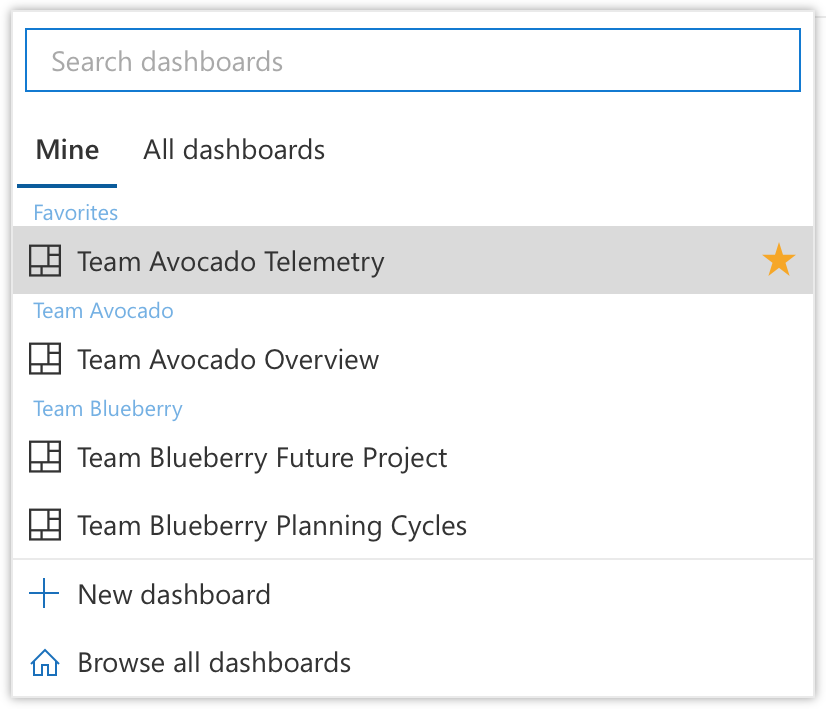This screenshot has height=709, width=826.
Task: Click the dashboard icon beside Team Avocado Overview
Action: pos(45,359)
